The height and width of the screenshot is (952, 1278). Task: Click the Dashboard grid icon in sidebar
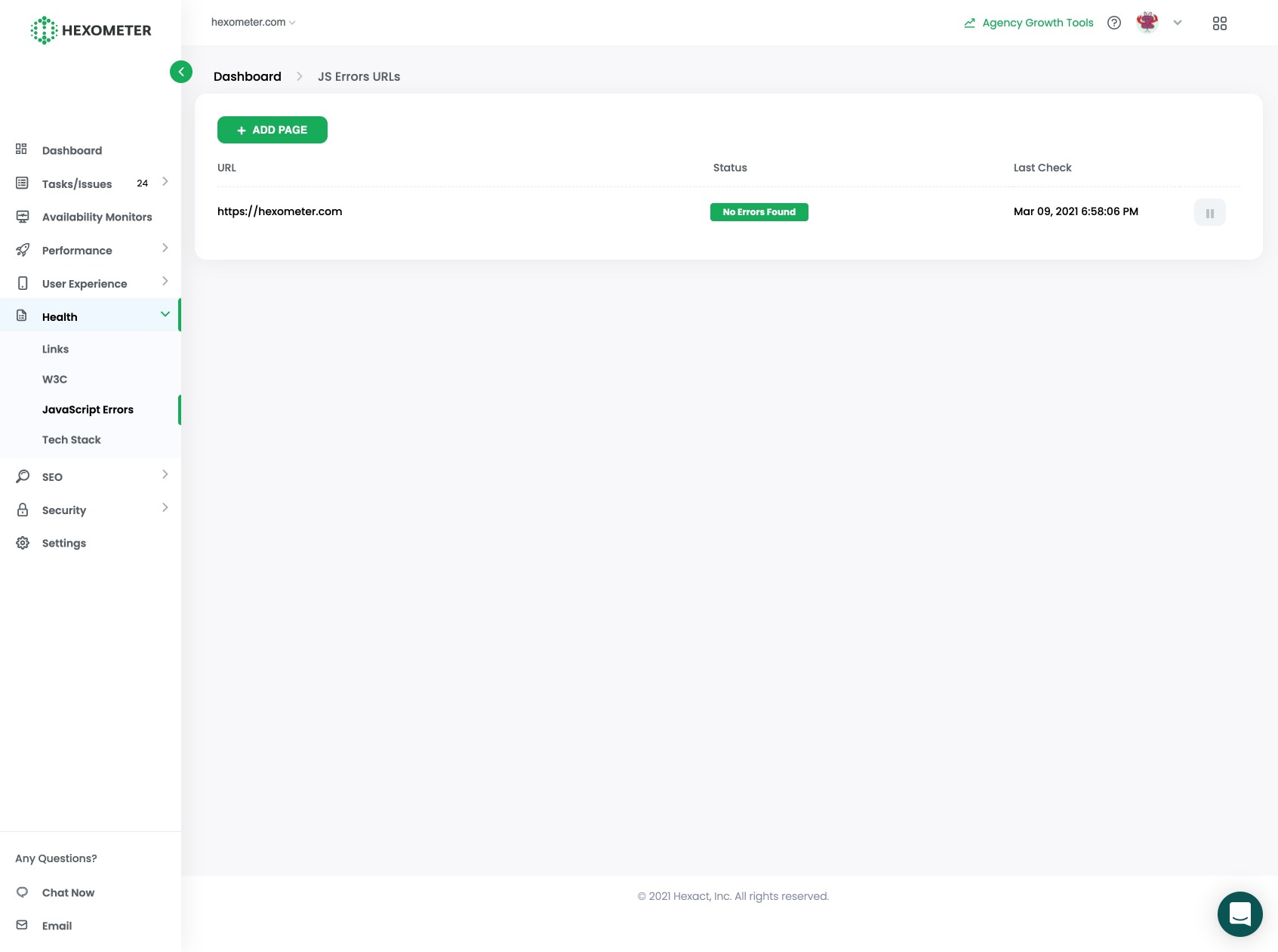coord(22,149)
